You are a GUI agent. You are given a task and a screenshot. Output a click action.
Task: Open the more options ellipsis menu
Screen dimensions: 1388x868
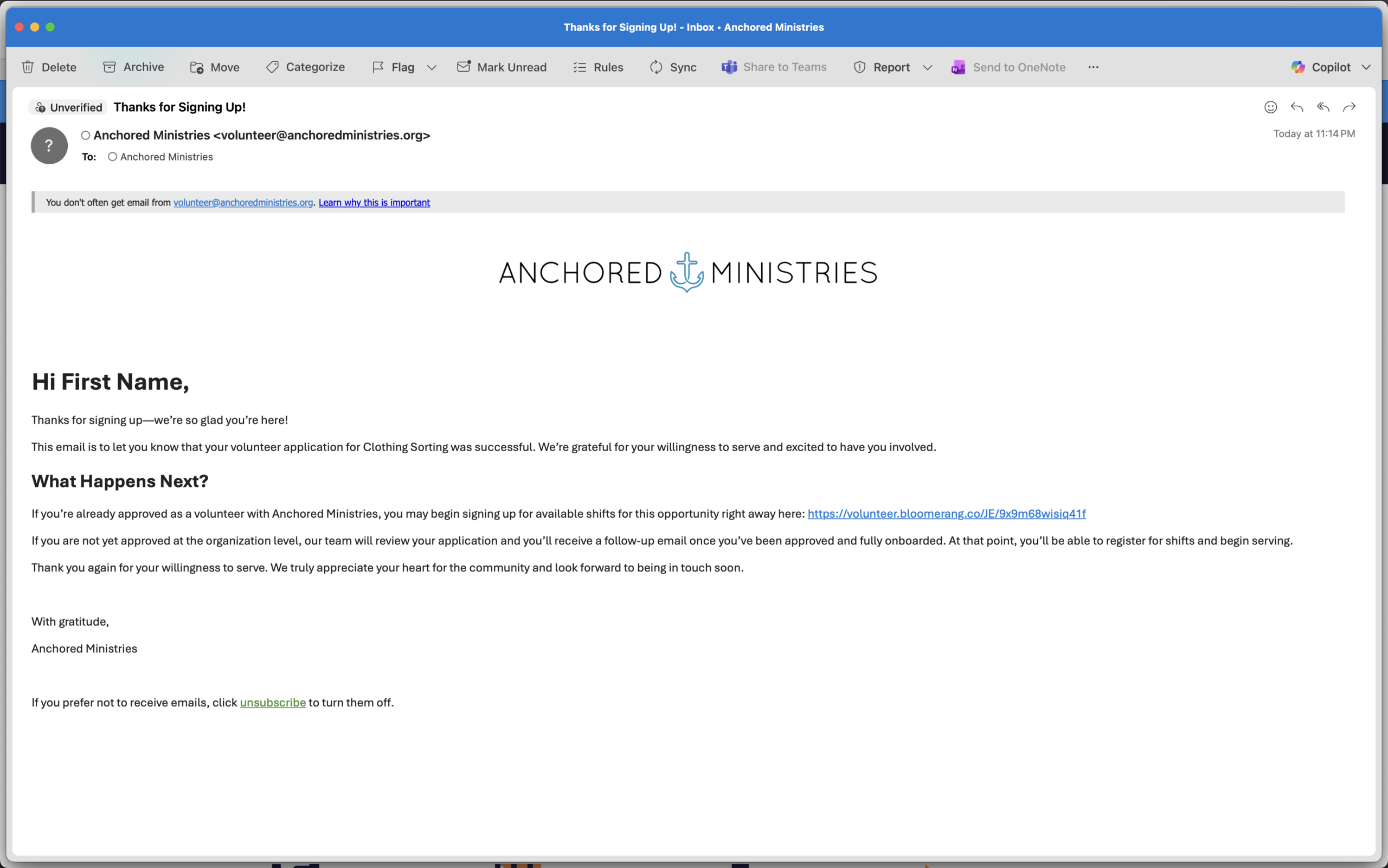tap(1093, 67)
